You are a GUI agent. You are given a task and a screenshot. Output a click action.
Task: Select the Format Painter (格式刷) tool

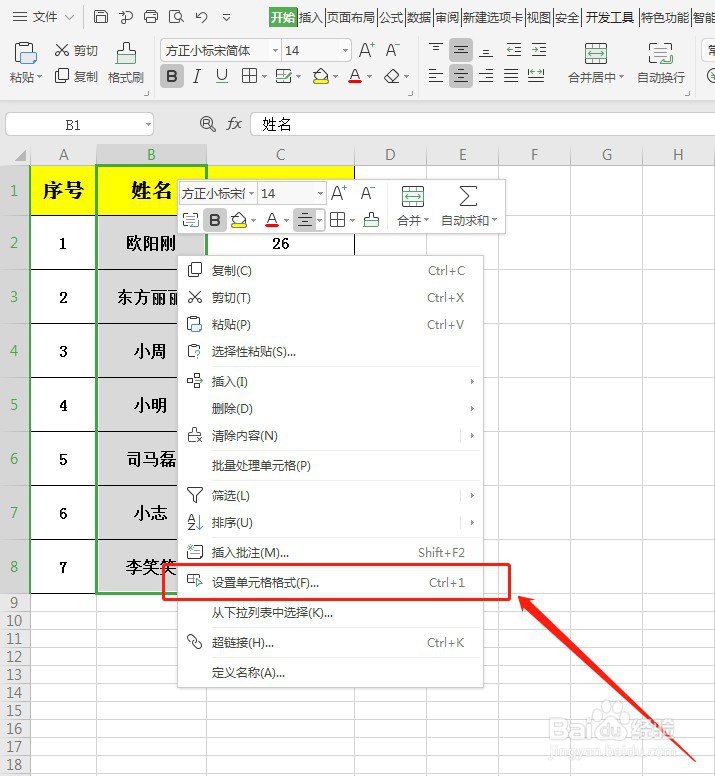coord(126,63)
